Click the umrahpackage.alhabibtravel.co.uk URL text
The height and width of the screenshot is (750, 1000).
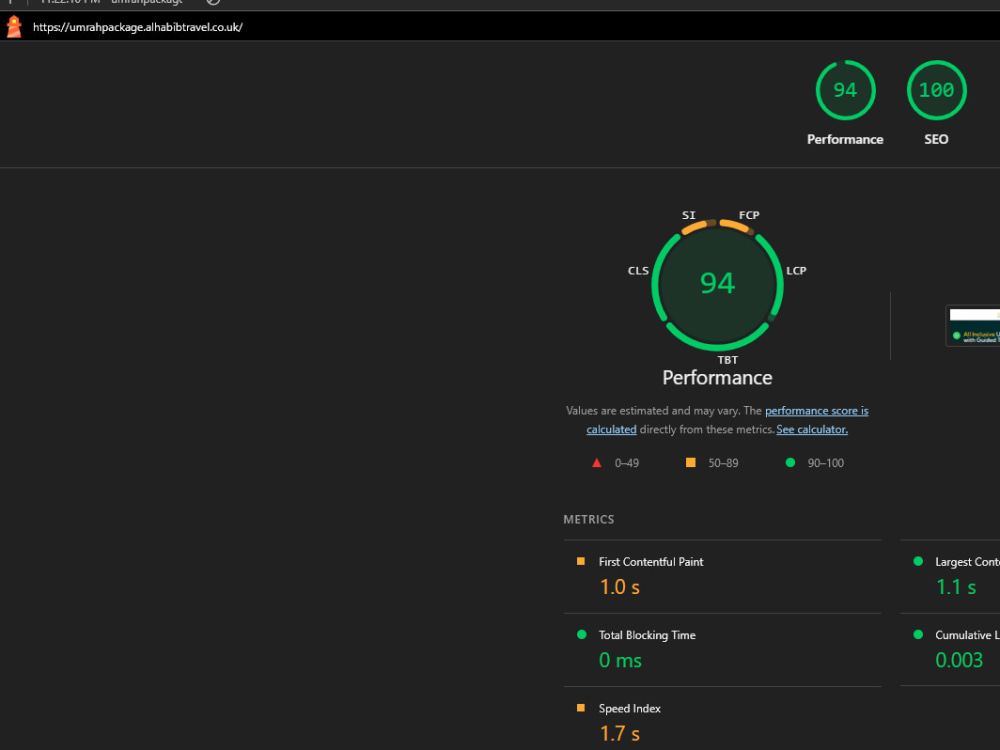click(x=138, y=27)
